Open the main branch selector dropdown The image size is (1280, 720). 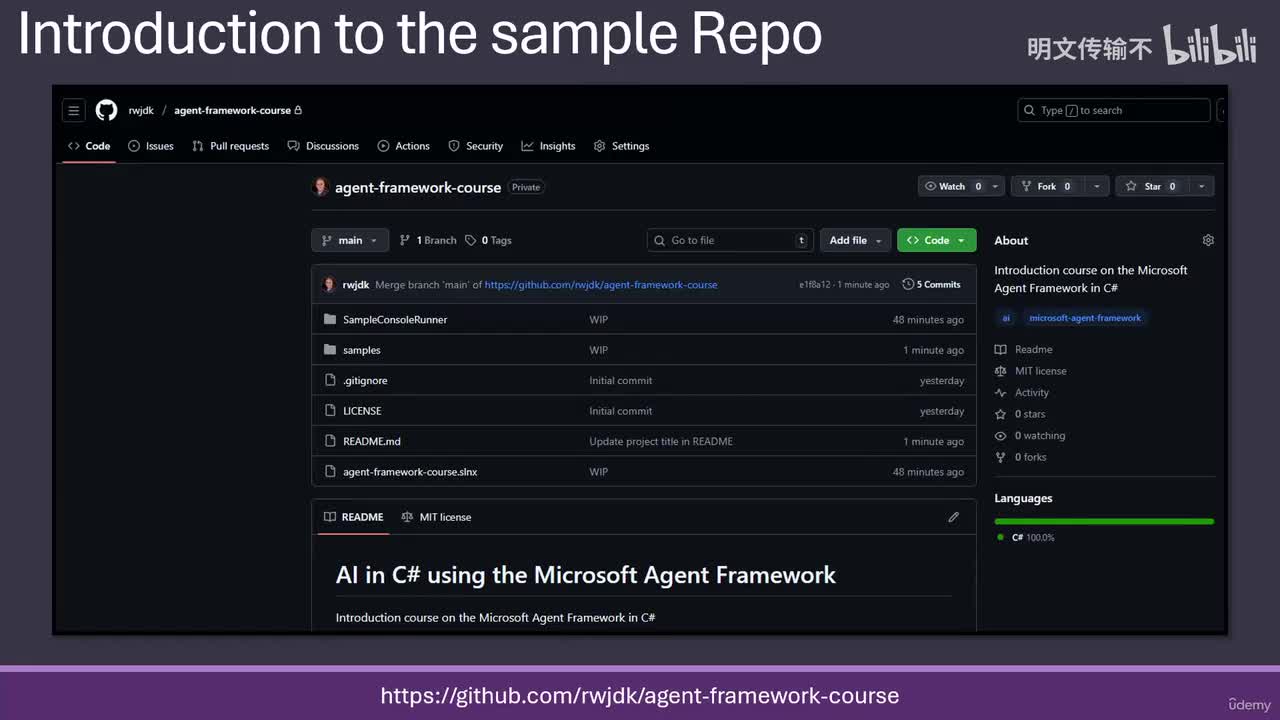point(349,240)
